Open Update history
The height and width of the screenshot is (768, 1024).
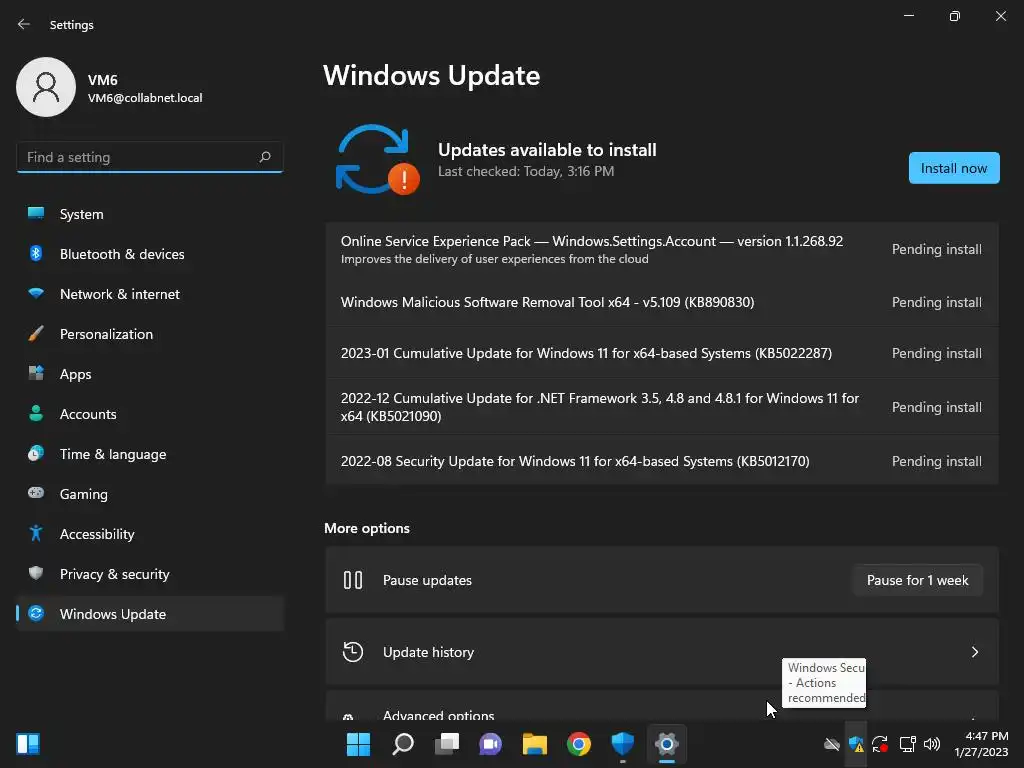pos(662,652)
